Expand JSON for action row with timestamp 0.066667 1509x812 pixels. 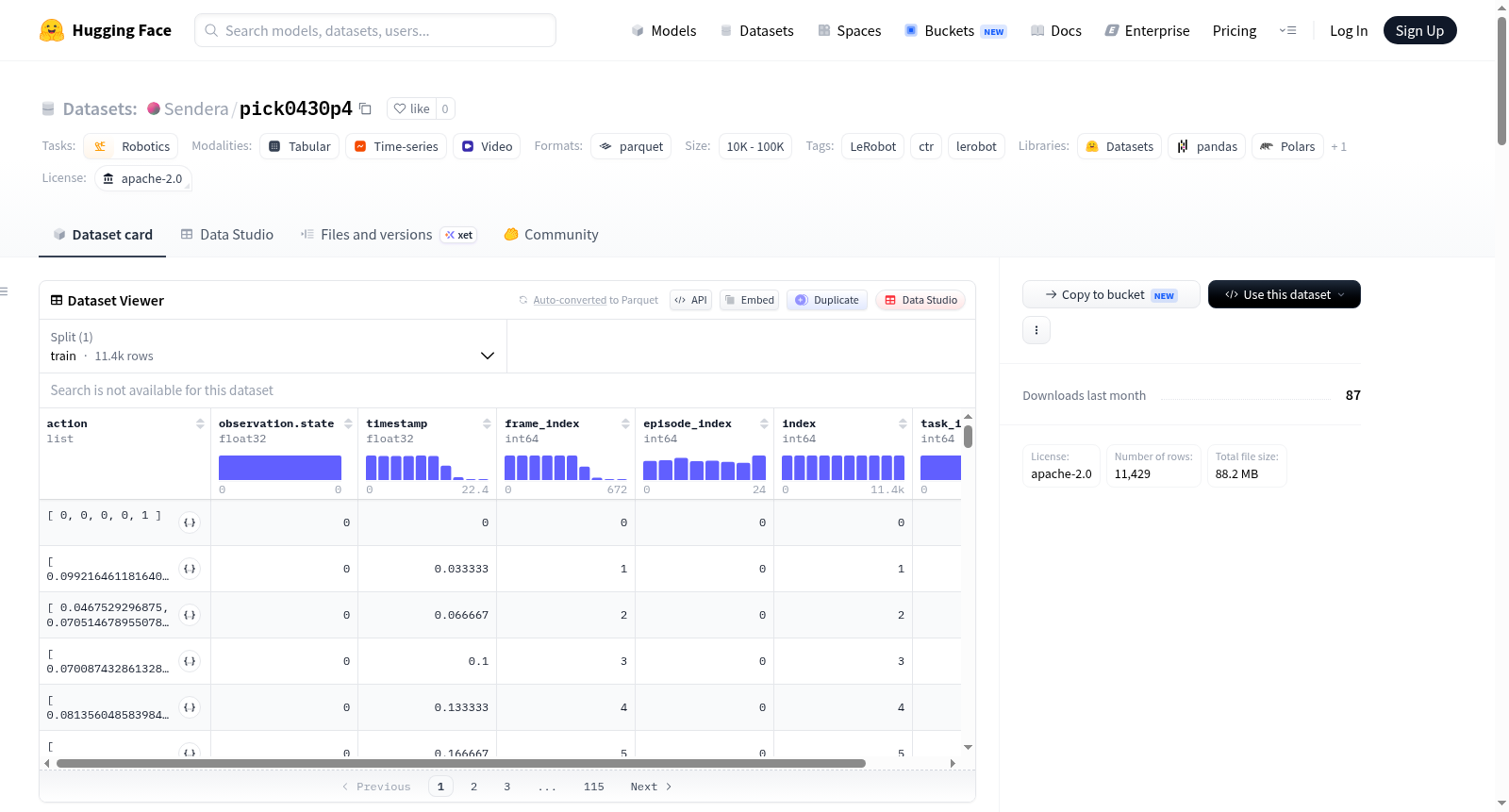(190, 615)
